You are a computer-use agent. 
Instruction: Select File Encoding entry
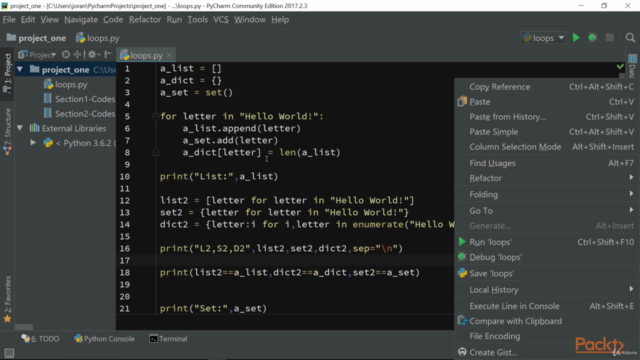tap(546, 336)
